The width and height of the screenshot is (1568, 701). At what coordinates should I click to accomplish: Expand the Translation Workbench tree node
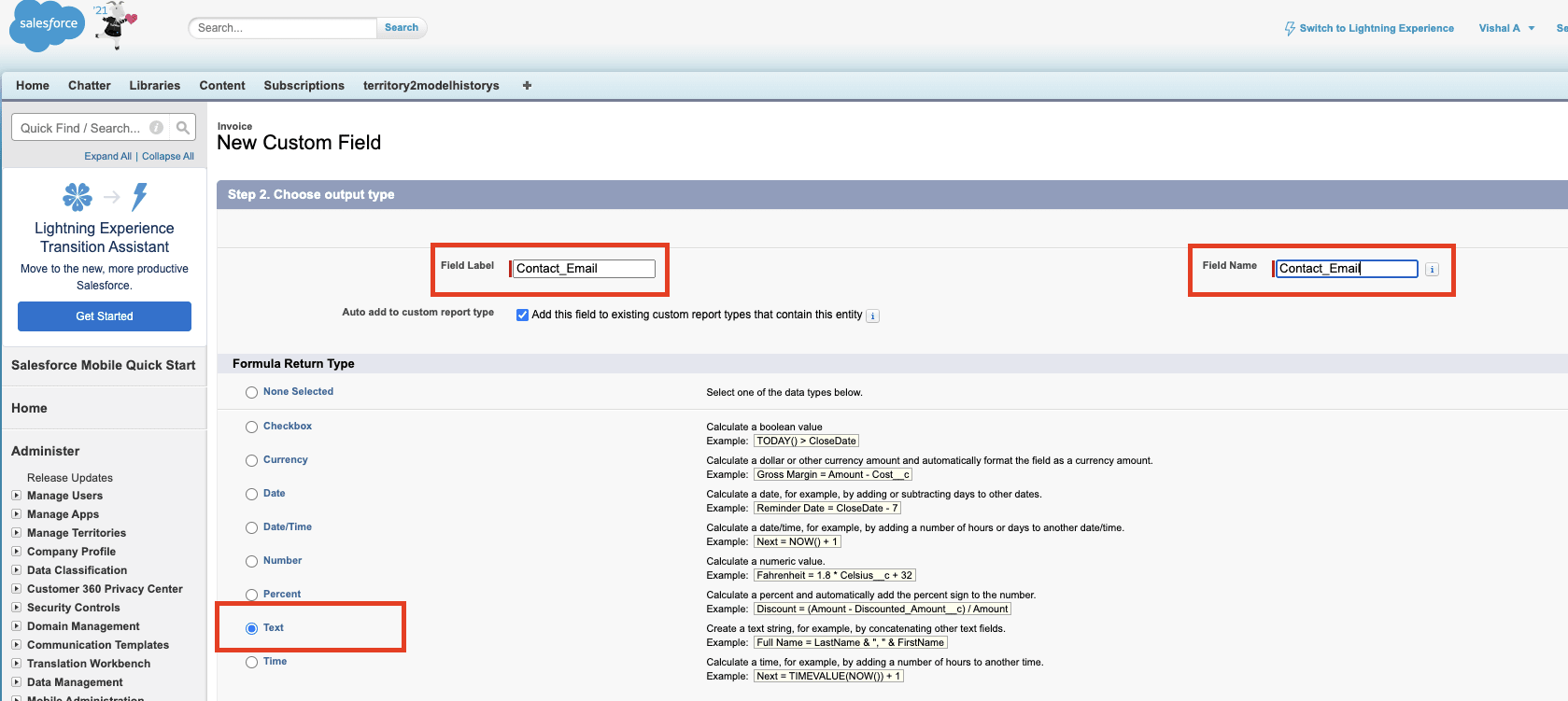[x=16, y=664]
